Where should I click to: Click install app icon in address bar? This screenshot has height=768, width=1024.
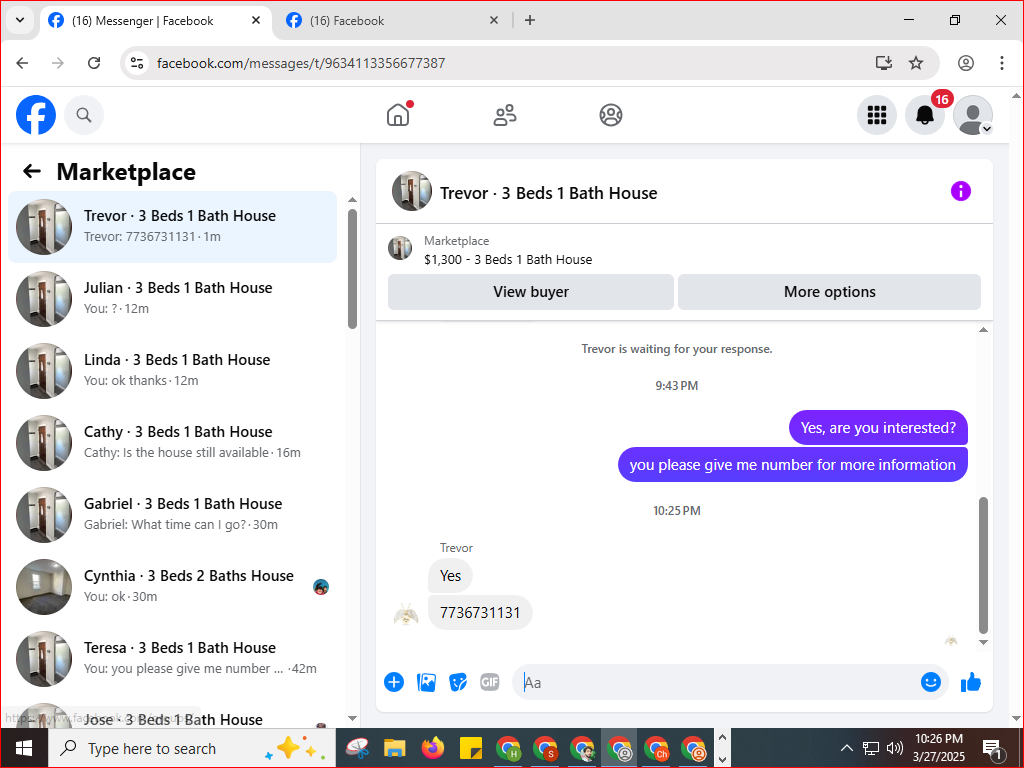click(884, 63)
